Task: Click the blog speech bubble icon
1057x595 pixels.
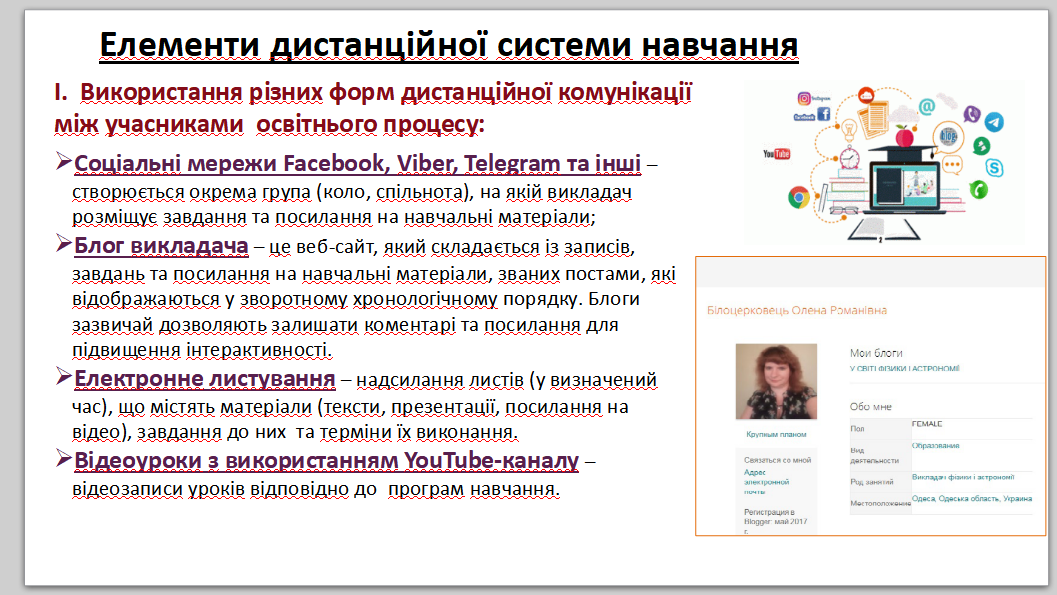Action: pos(948,134)
